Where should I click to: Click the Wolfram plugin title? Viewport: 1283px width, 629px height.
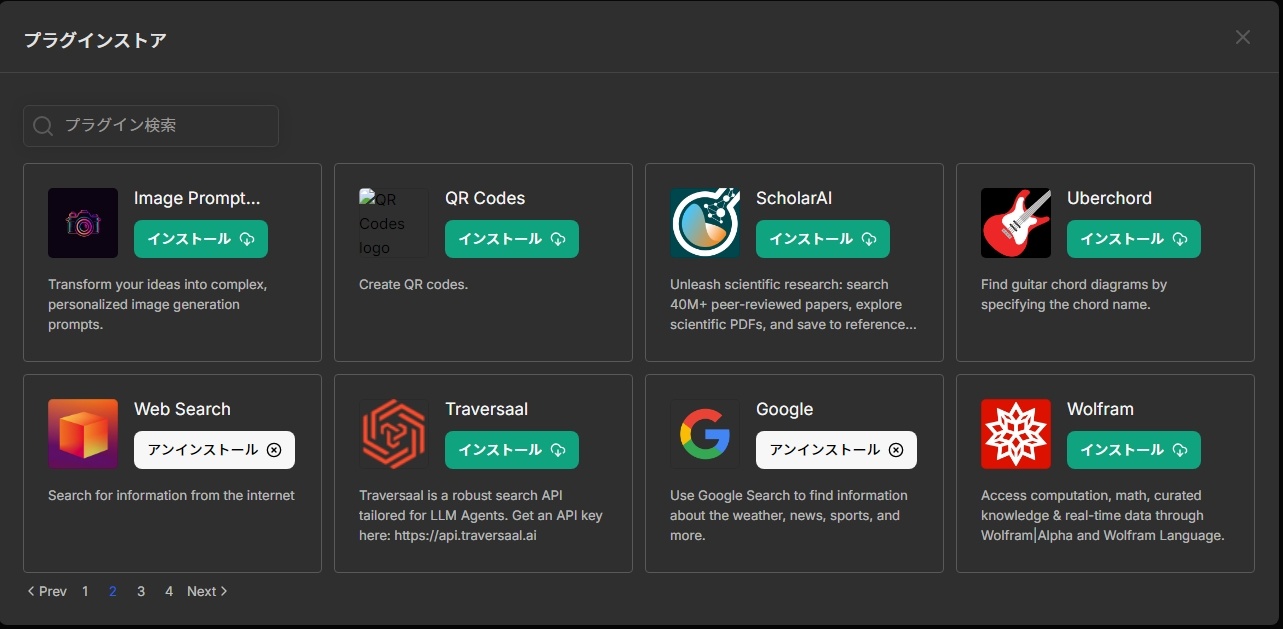click(1100, 409)
